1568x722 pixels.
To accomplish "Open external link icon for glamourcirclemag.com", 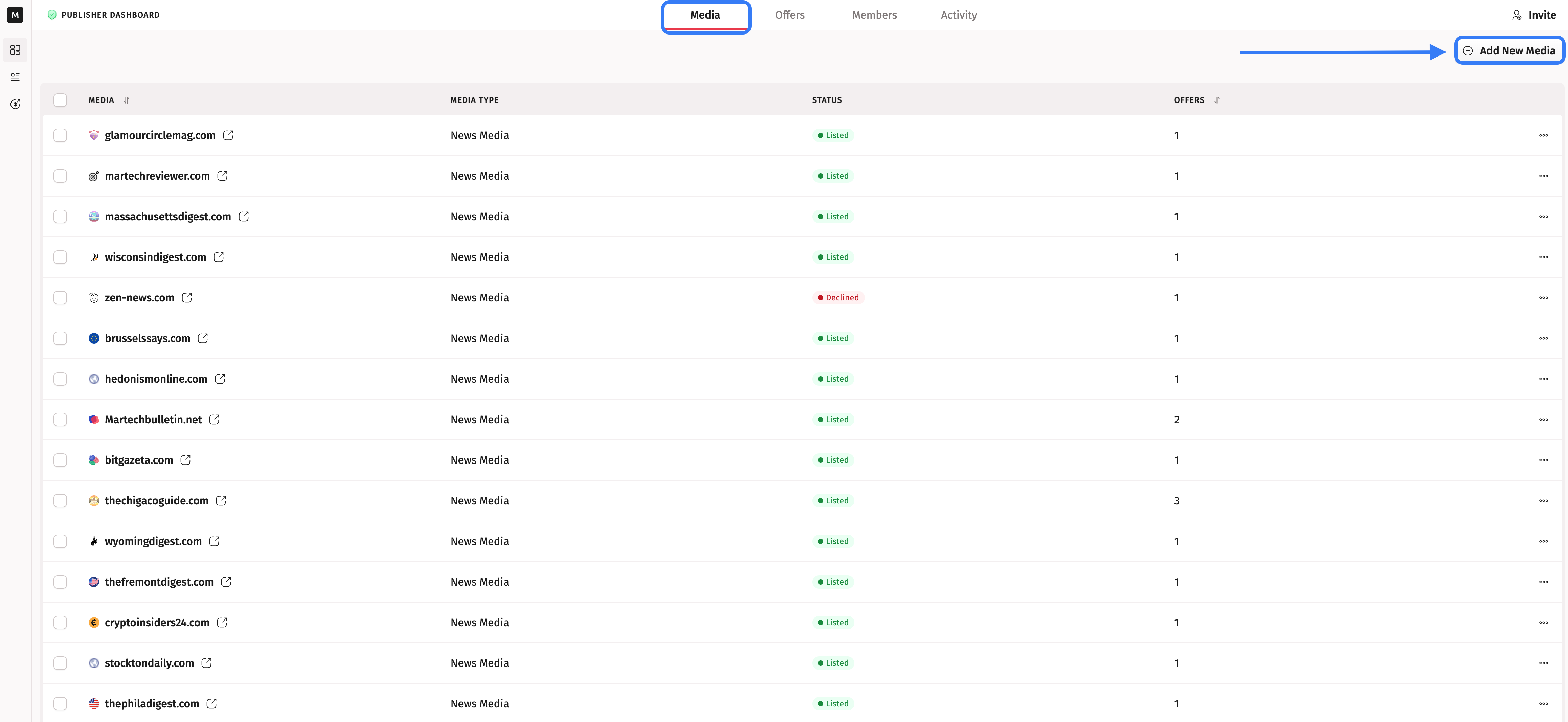I will pyautogui.click(x=228, y=135).
